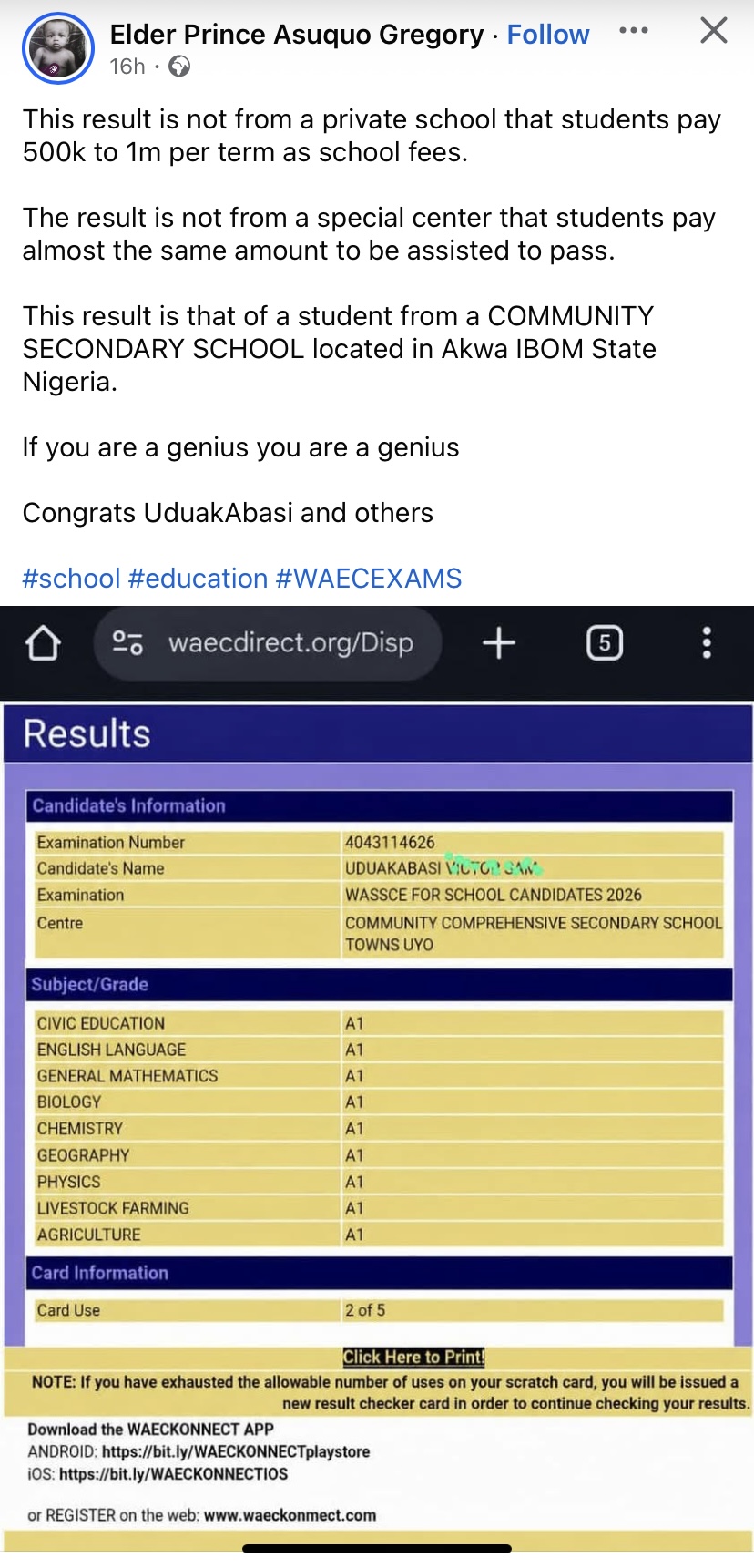Screen dimensions: 754x1568
Task: Click the globe public privacy icon
Action: click(179, 67)
